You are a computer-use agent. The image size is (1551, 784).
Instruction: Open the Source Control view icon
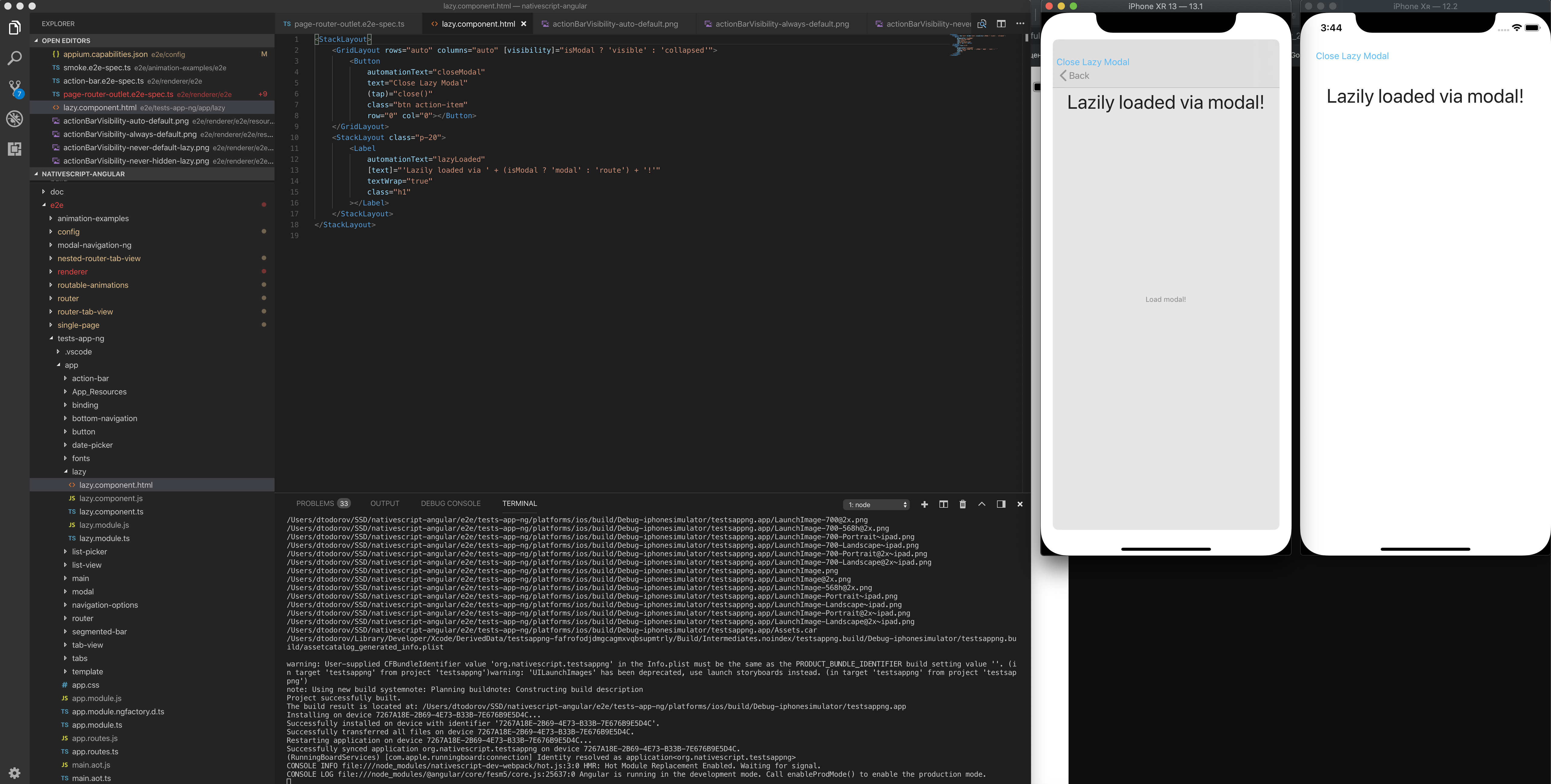click(x=15, y=88)
